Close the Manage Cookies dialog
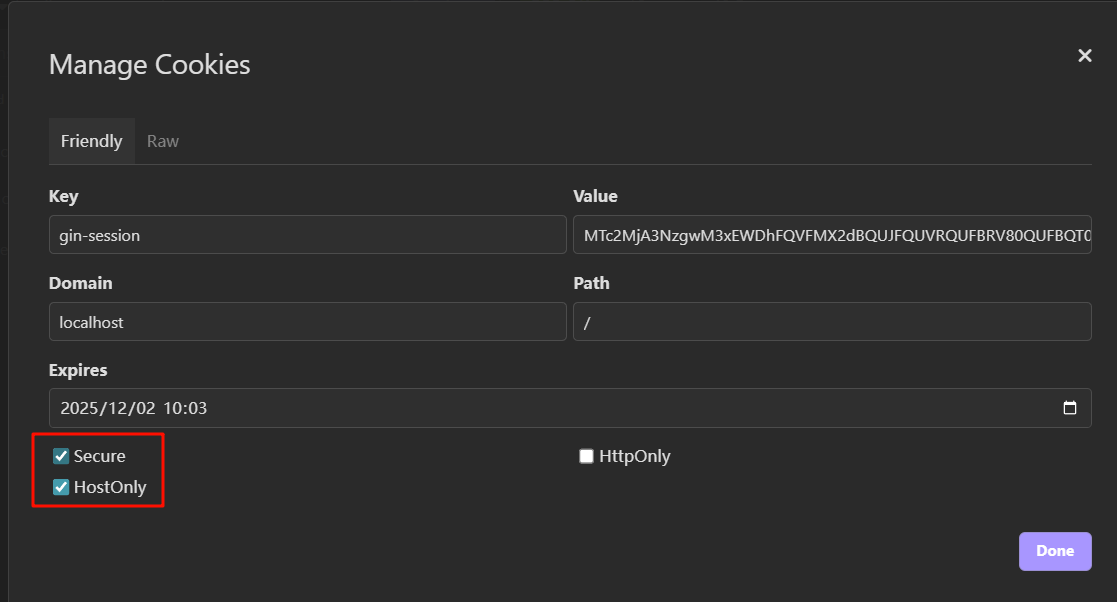The image size is (1117, 602). pyautogui.click(x=1084, y=56)
